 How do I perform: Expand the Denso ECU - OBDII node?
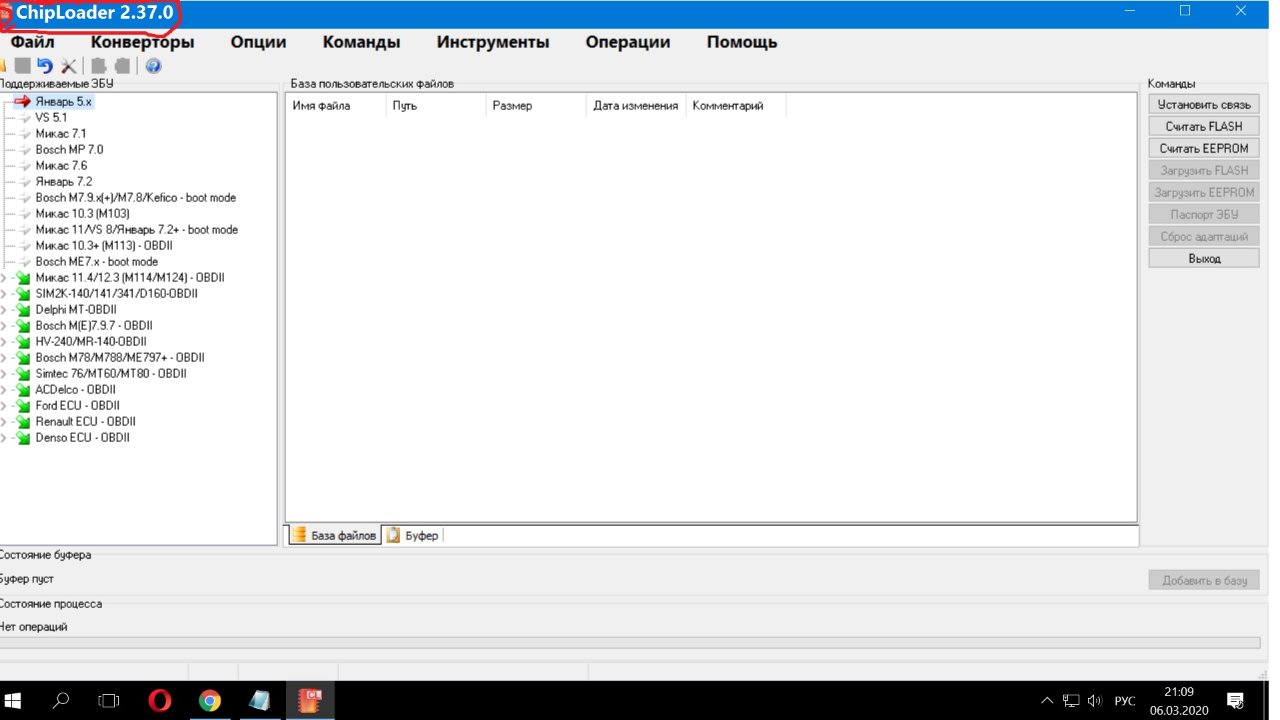[x=4, y=438]
